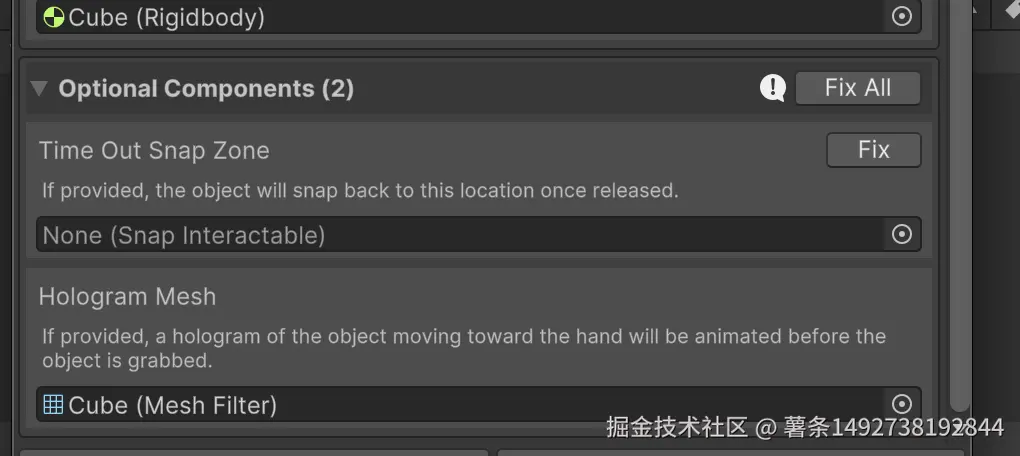The image size is (1020, 456).
Task: Click the blue Mesh Filter grid icon
Action: (53, 405)
